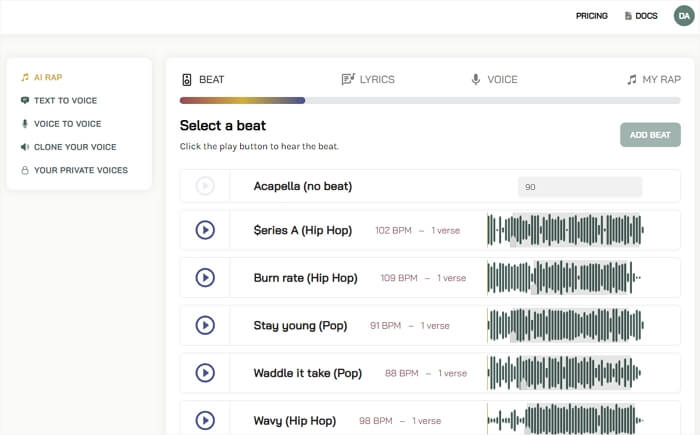Play the Burn rate (Hip Hop) beat
The height and width of the screenshot is (435, 700).
pyautogui.click(x=205, y=277)
